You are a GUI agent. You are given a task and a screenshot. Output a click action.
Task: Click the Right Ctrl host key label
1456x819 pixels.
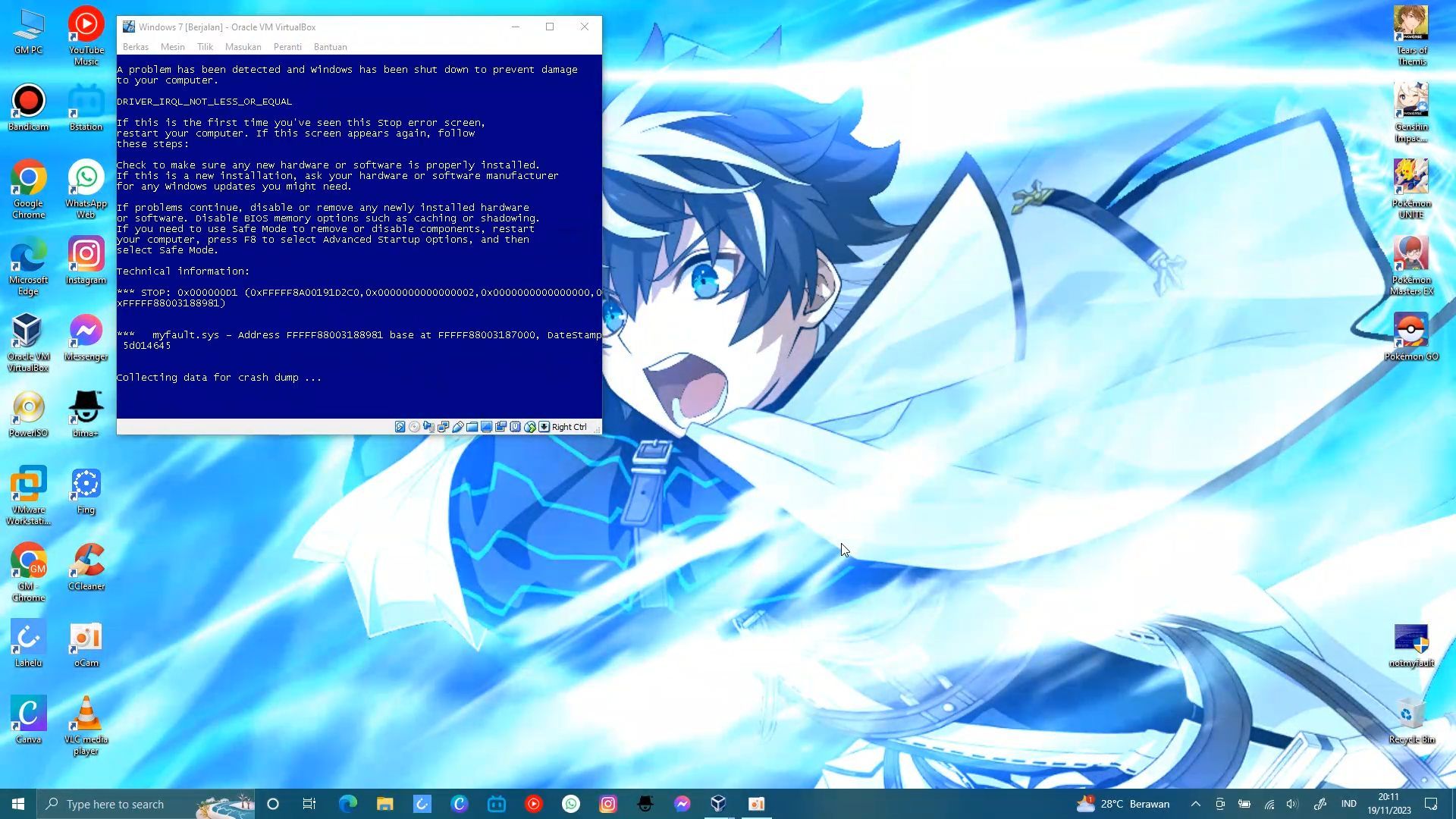coord(570,427)
